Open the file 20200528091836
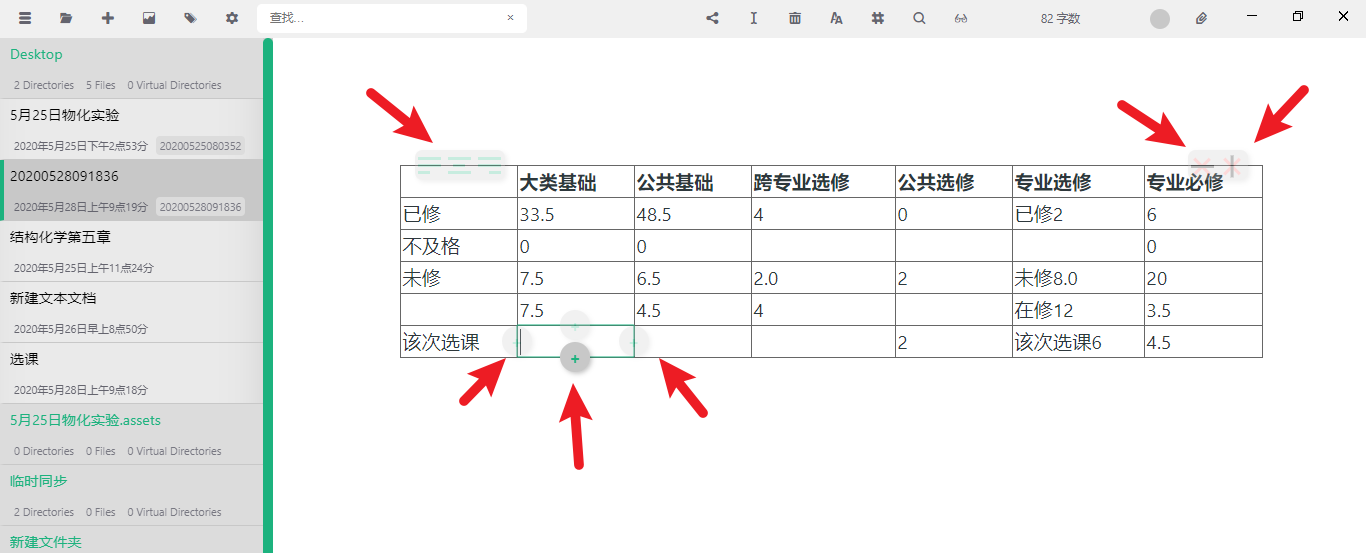Screen dimensions: 1366x553 131,190
